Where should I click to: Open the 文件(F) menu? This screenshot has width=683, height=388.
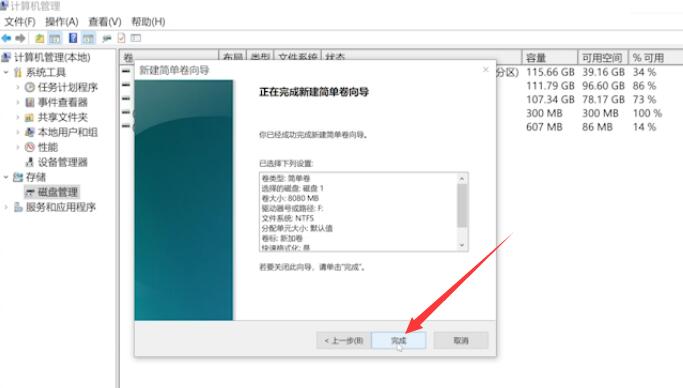(x=20, y=22)
